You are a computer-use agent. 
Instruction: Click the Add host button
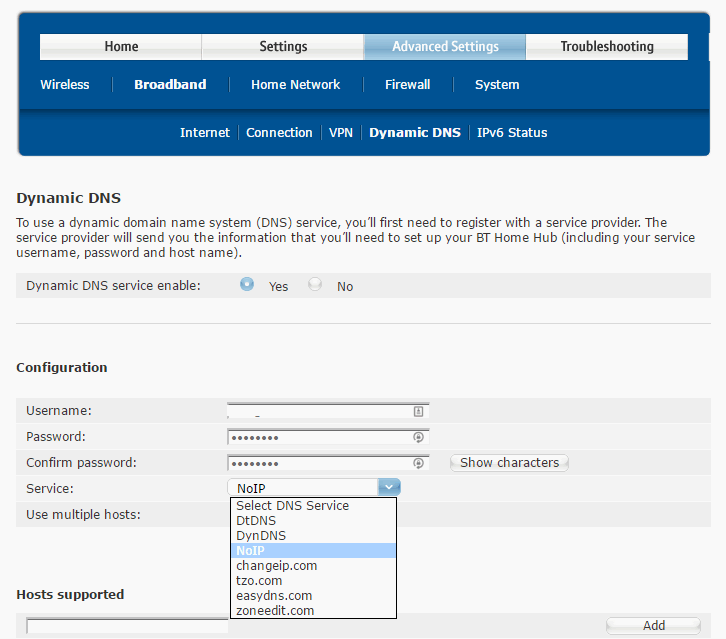point(653,626)
